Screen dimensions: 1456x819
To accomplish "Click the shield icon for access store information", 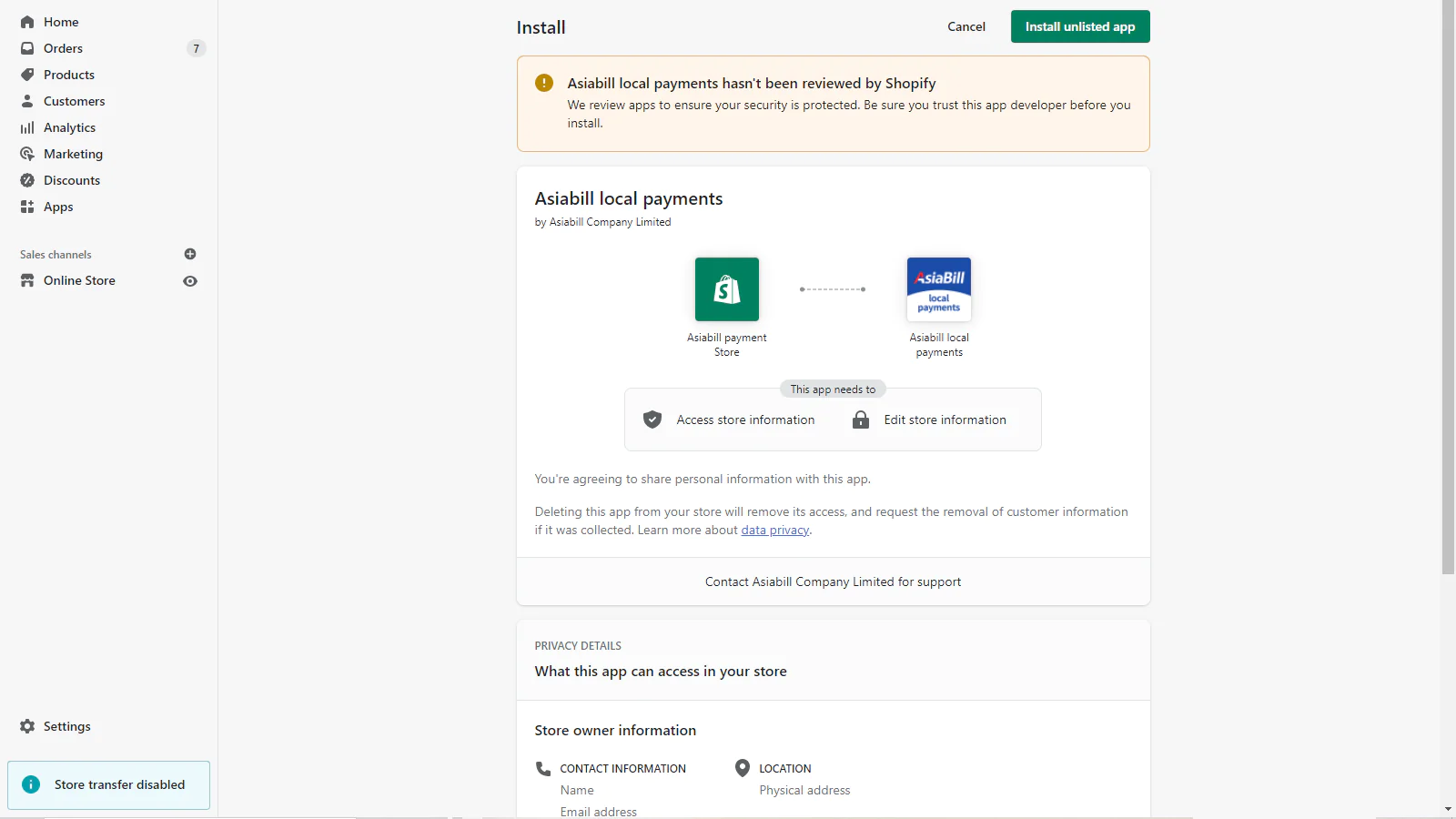I will pos(652,420).
